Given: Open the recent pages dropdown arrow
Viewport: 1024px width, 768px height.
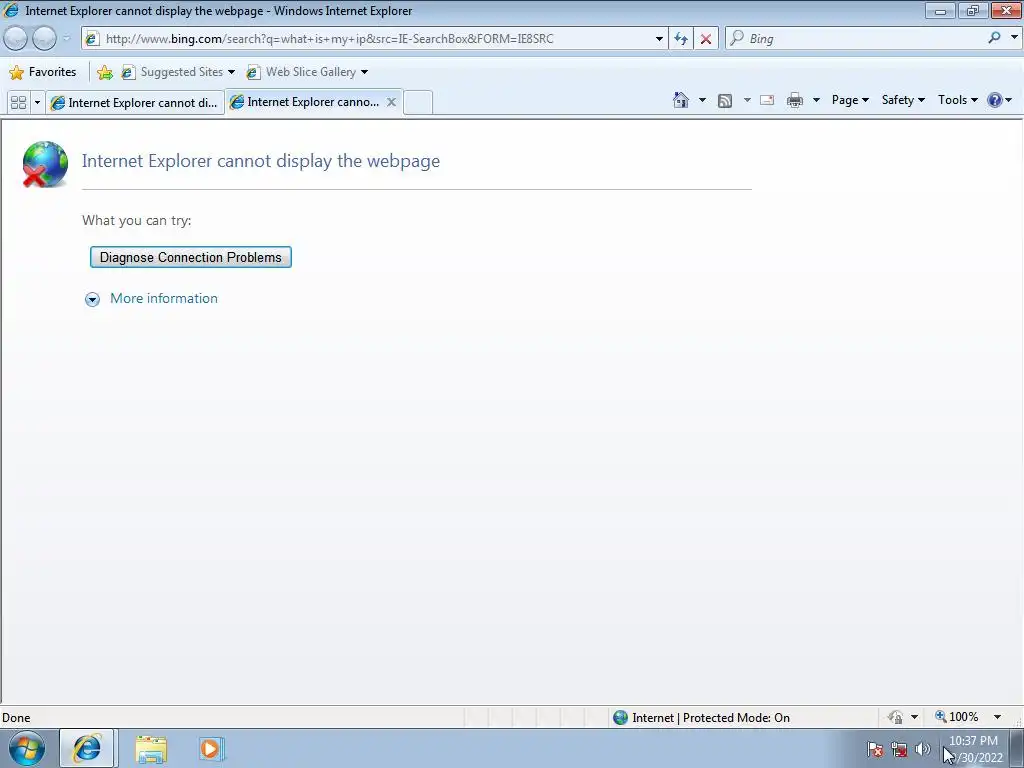Looking at the screenshot, I should point(66,39).
